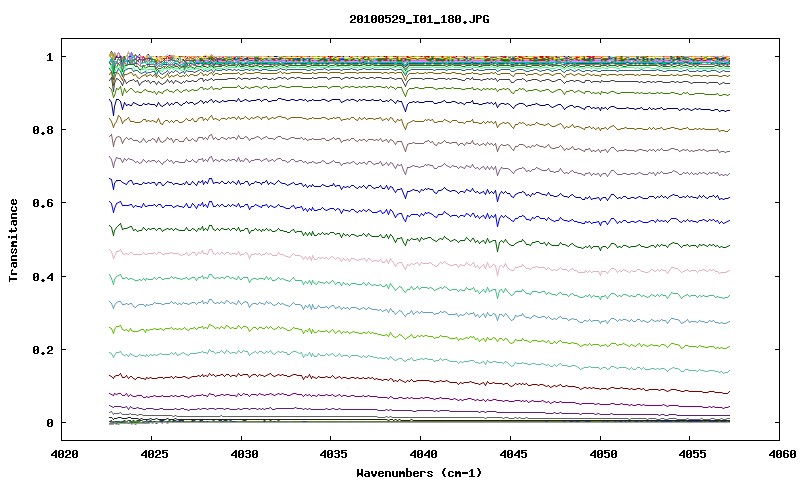Click the x-axis tick label 4055
This screenshot has height=480, width=800.
(692, 454)
